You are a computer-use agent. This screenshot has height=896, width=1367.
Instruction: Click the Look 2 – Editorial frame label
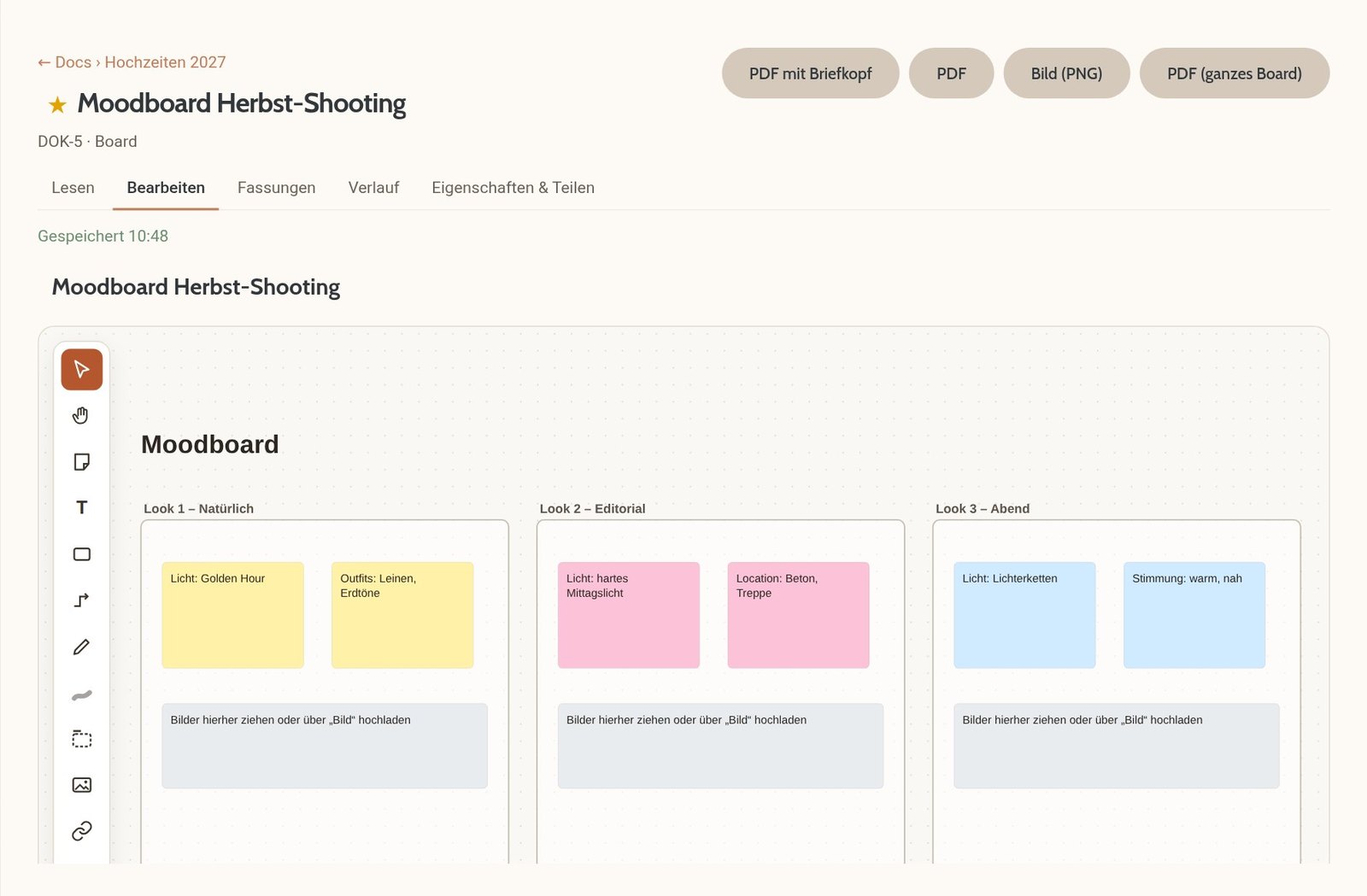tap(592, 508)
